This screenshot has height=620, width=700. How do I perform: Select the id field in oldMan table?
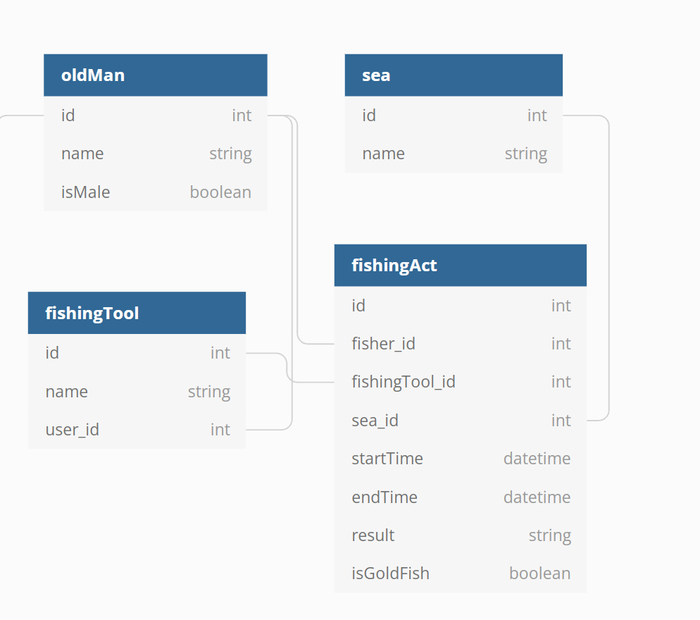point(155,116)
